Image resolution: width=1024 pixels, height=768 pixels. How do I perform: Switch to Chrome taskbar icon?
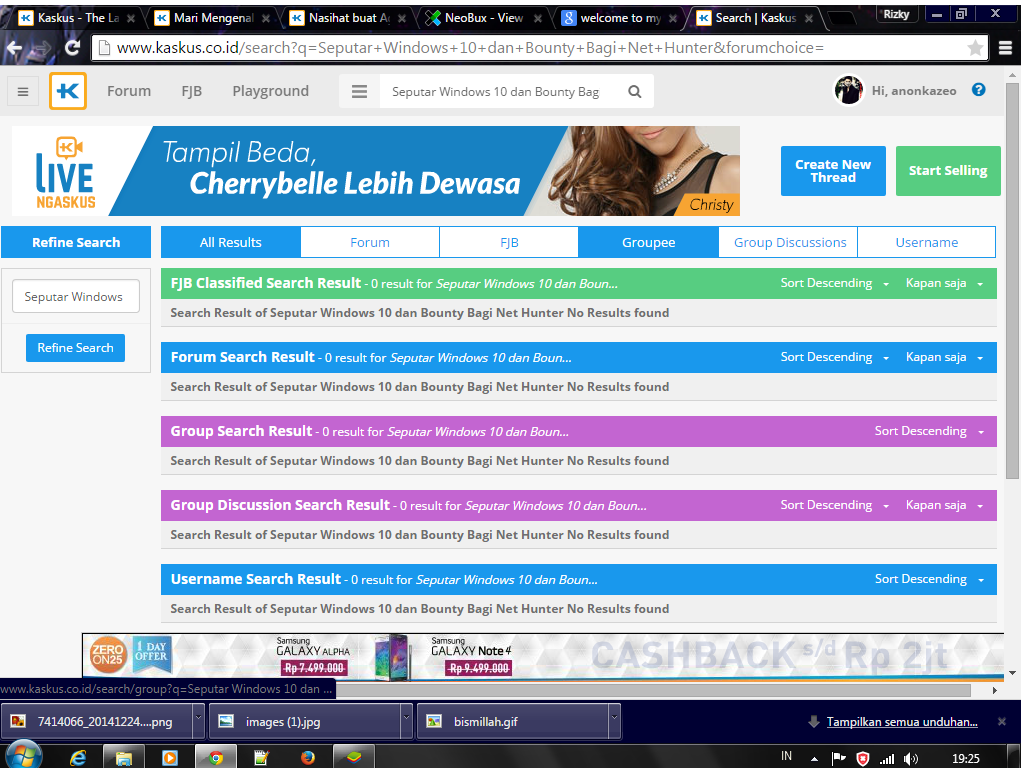tap(215, 758)
